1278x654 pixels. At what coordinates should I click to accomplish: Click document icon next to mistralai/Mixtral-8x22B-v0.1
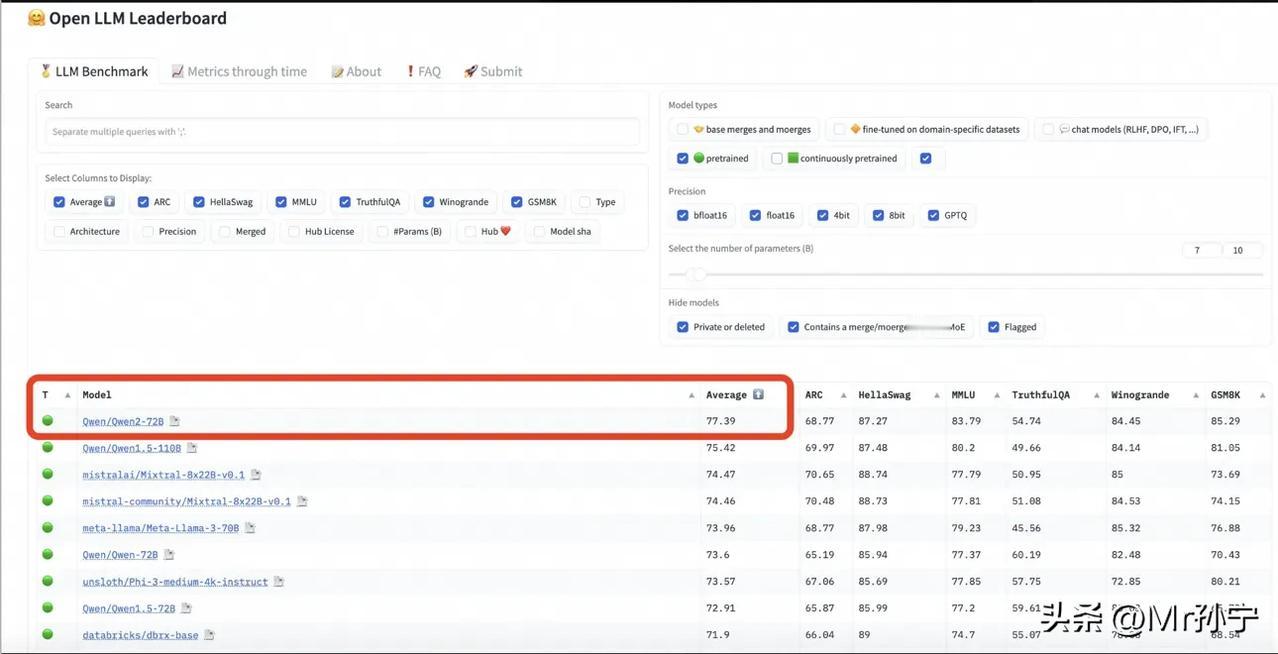256,475
